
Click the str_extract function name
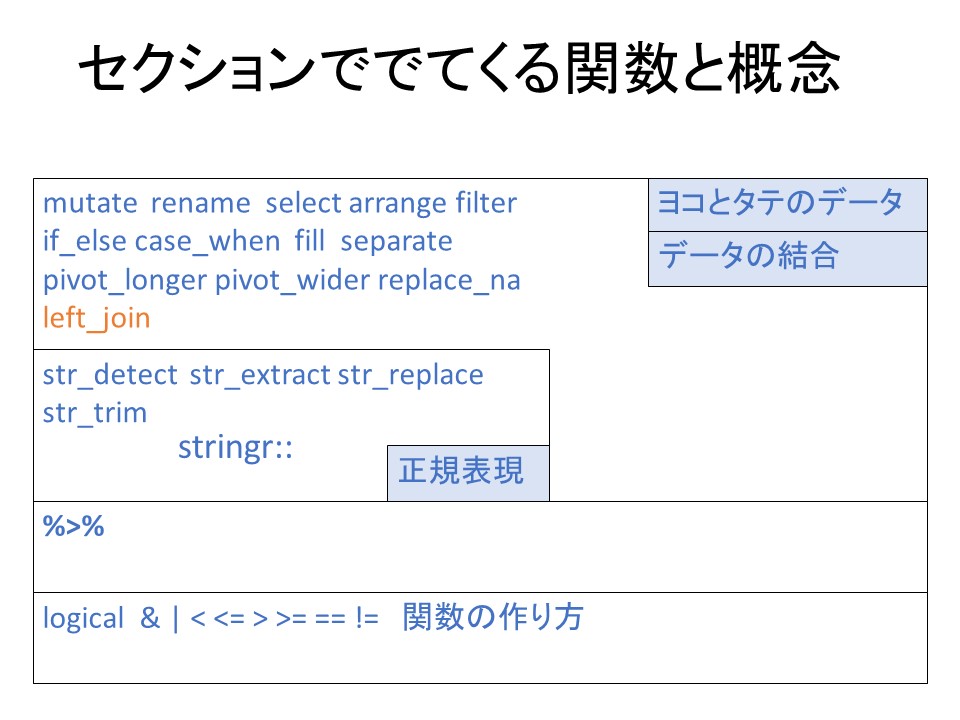tap(259, 375)
